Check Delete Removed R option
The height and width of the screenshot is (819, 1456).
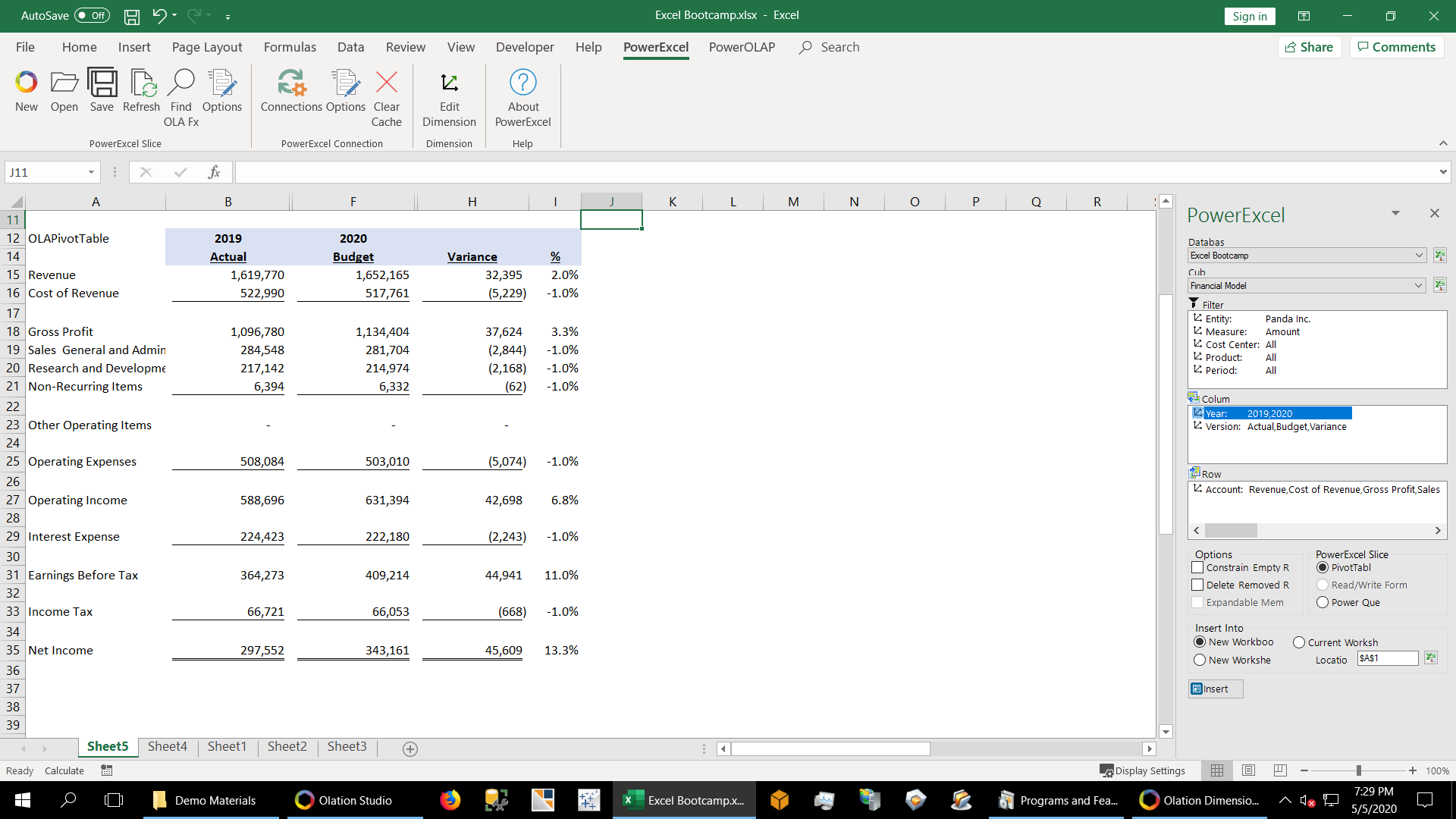tap(1197, 585)
